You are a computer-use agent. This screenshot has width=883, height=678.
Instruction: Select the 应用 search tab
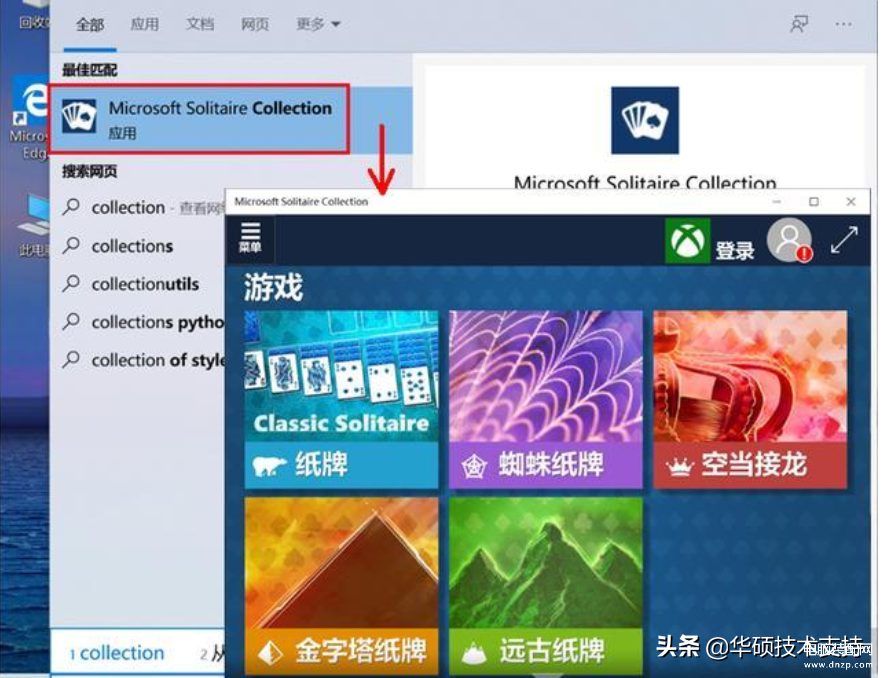[x=145, y=24]
